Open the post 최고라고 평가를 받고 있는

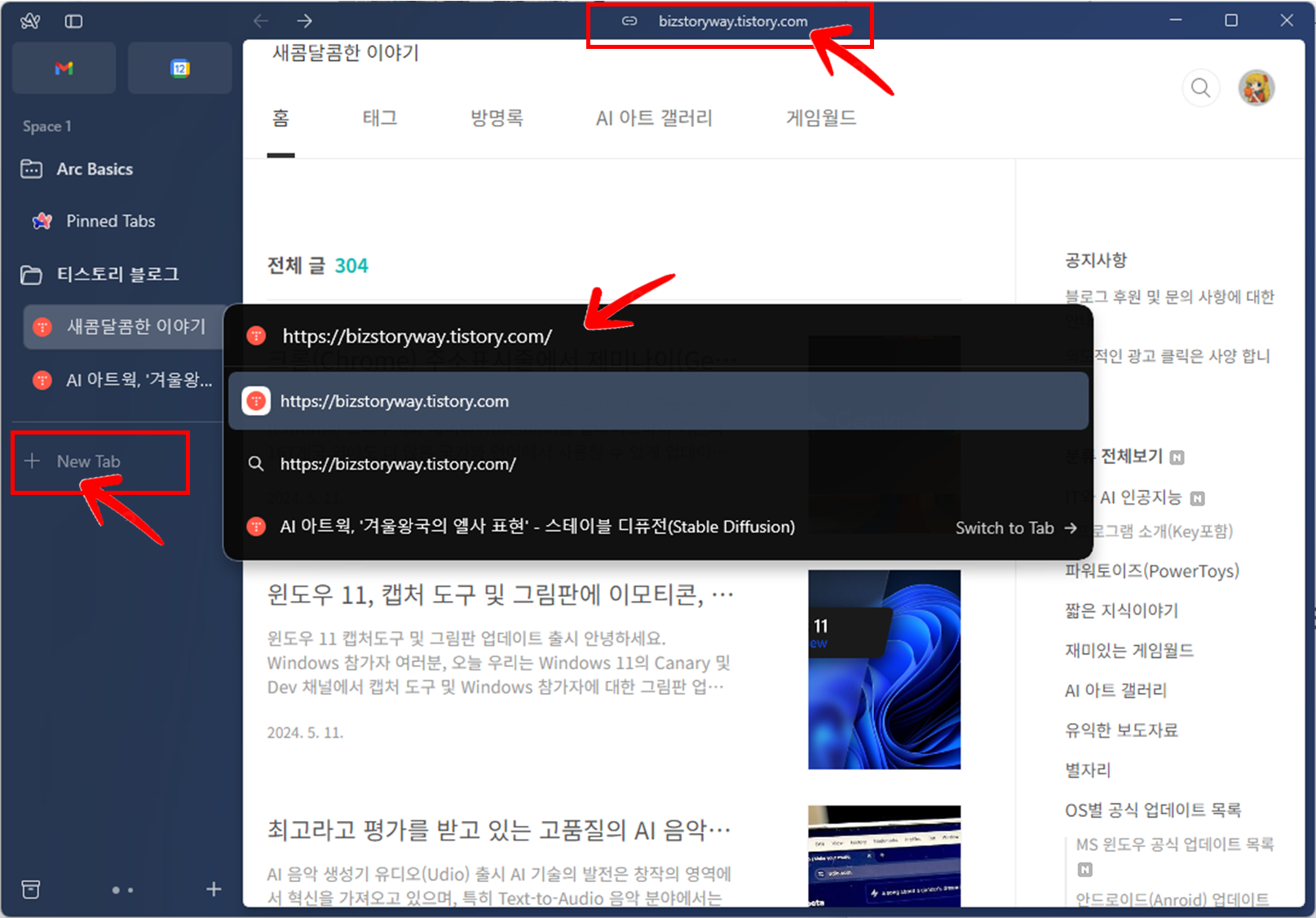tap(499, 831)
